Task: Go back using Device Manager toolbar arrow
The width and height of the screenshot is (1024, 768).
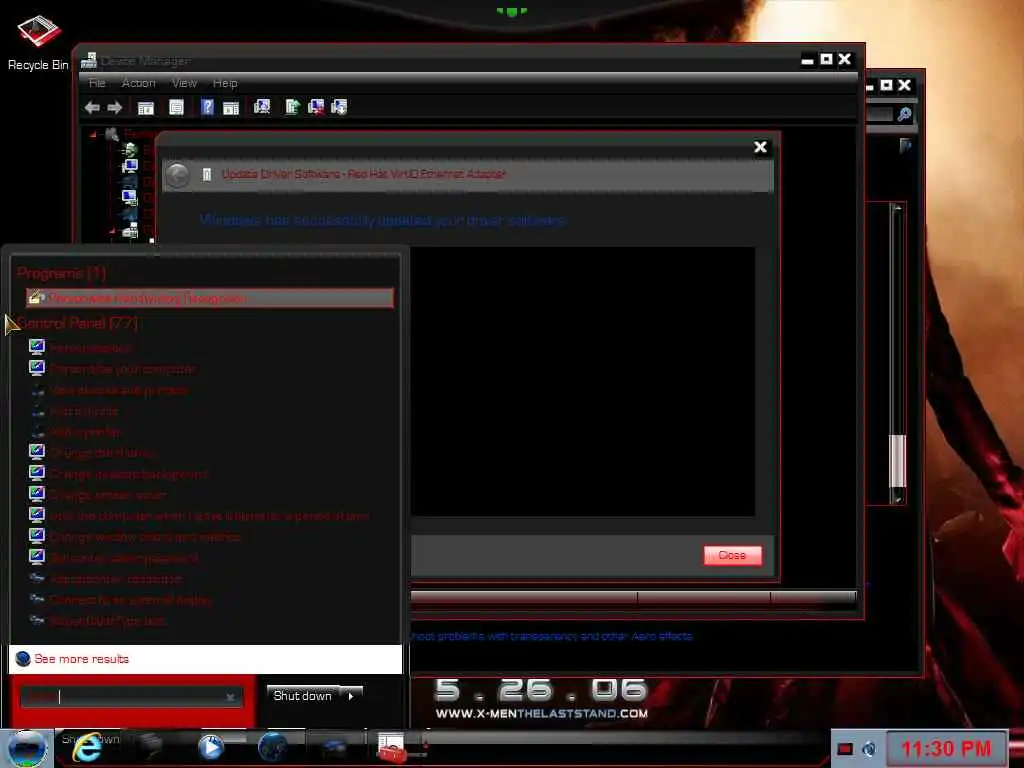Action: click(x=92, y=107)
